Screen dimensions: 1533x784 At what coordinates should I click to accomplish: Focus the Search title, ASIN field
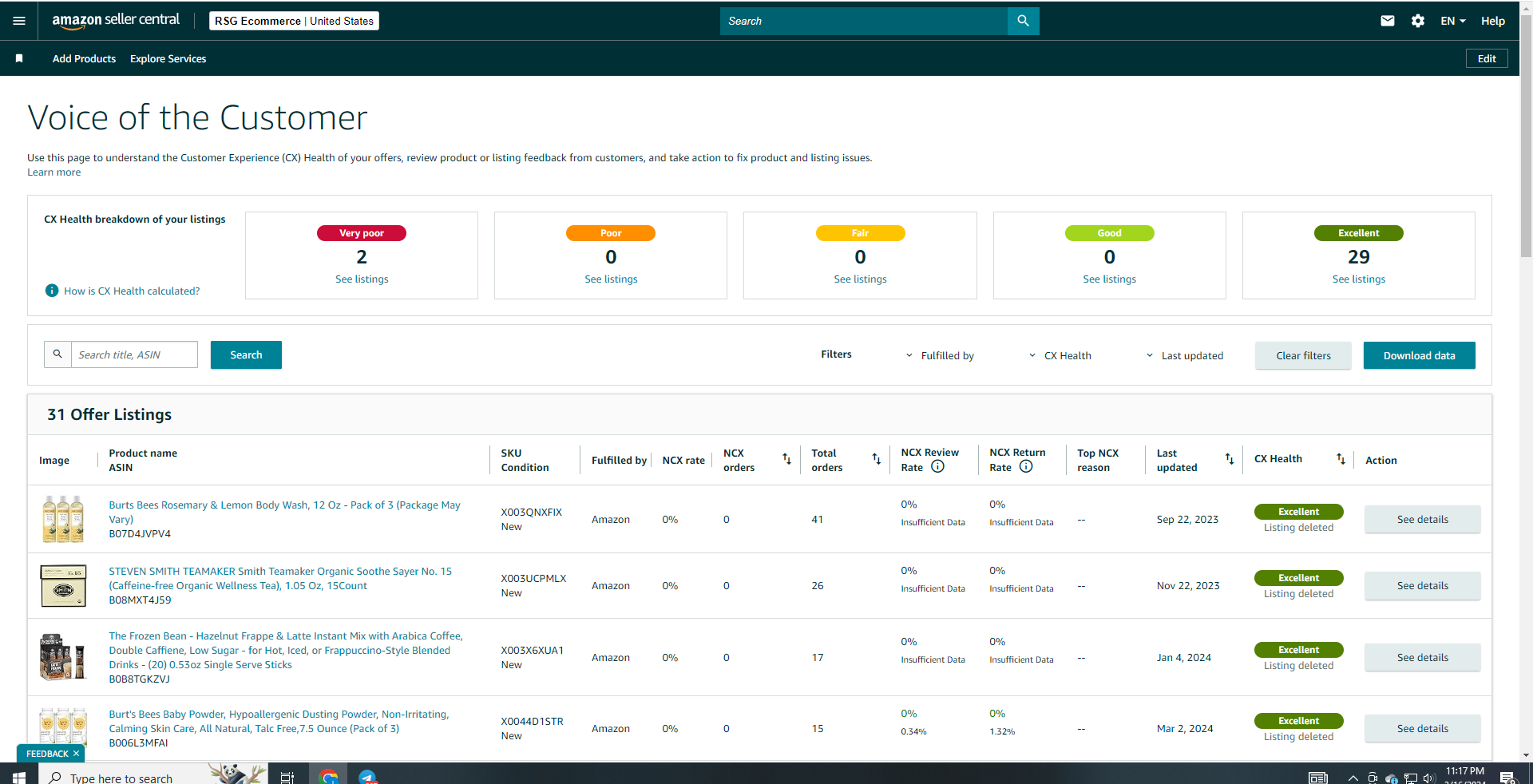pos(134,354)
